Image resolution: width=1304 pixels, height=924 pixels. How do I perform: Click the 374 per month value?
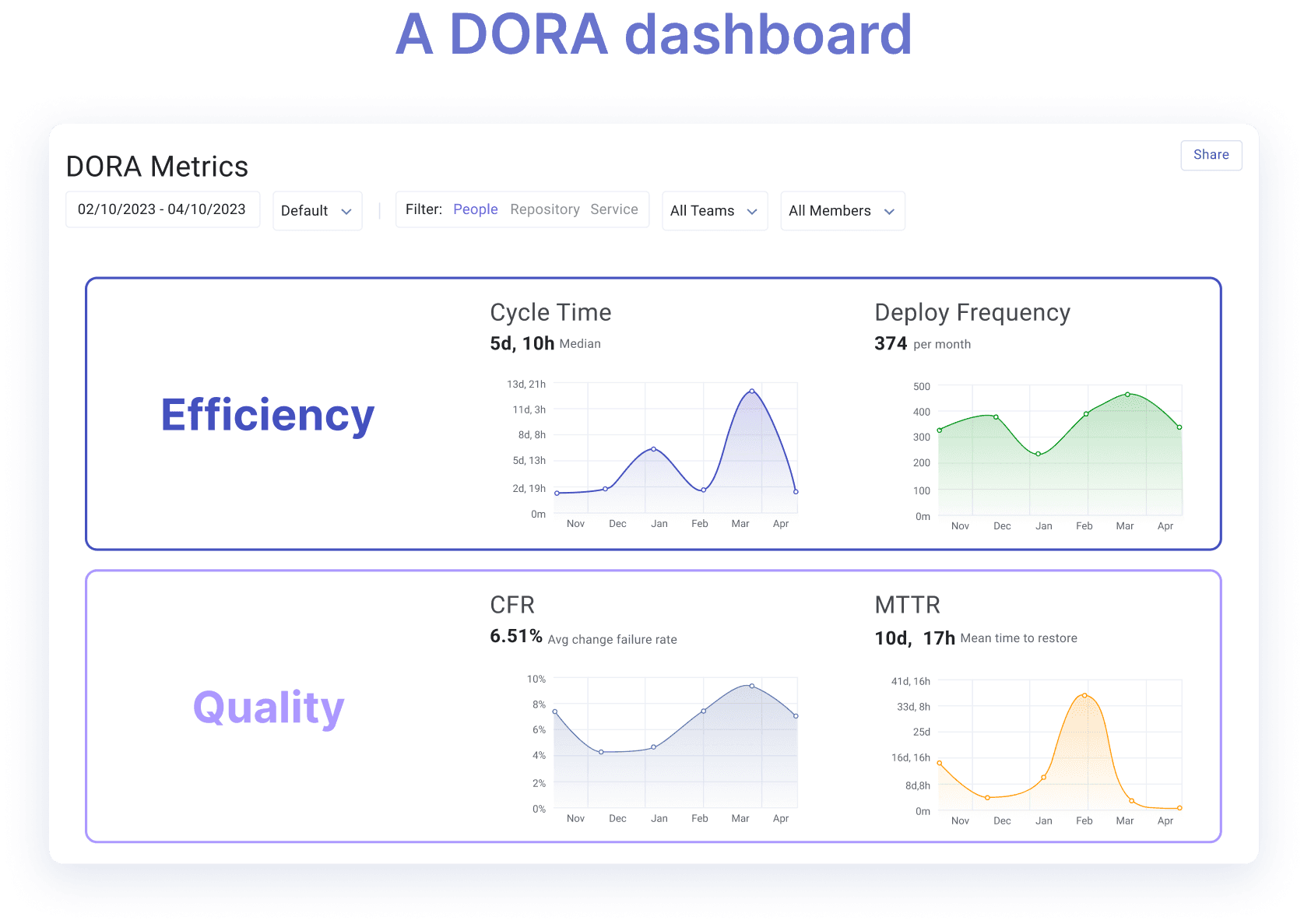(891, 343)
